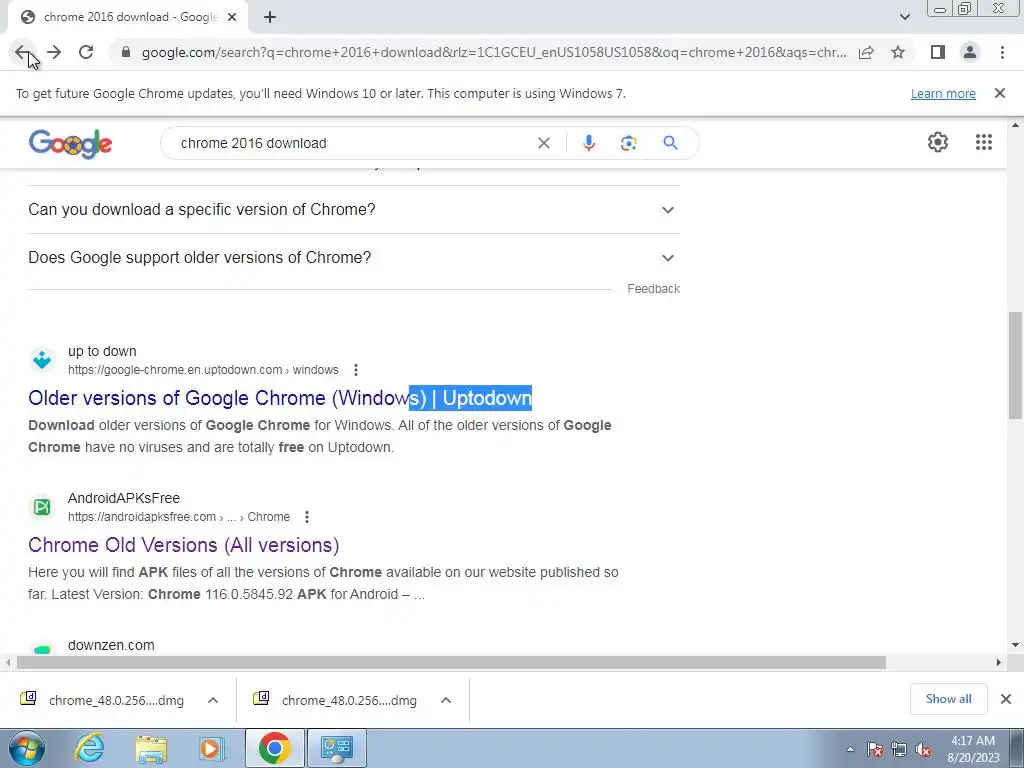Image resolution: width=1024 pixels, height=768 pixels.
Task: Clear the search query with the X
Action: (543, 143)
